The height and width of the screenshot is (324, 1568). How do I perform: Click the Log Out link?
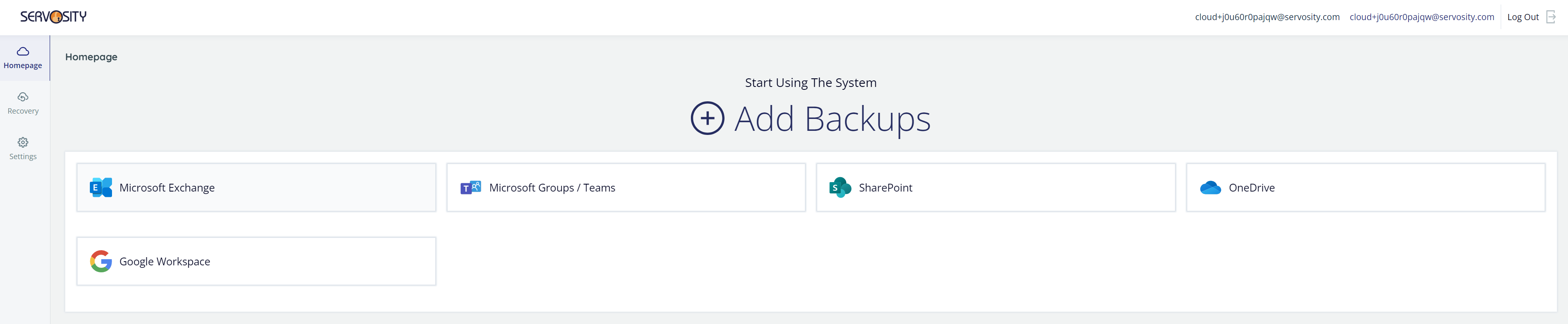pyautogui.click(x=1522, y=17)
